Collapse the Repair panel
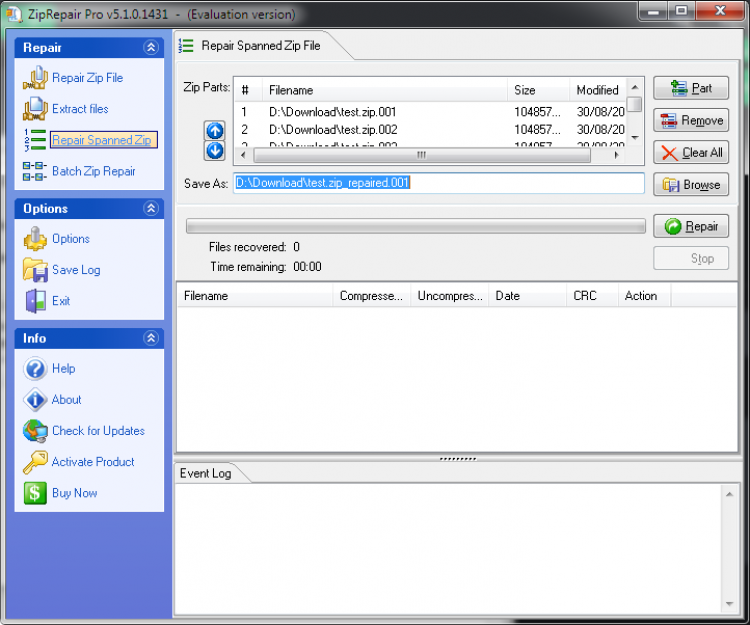 pyautogui.click(x=151, y=47)
